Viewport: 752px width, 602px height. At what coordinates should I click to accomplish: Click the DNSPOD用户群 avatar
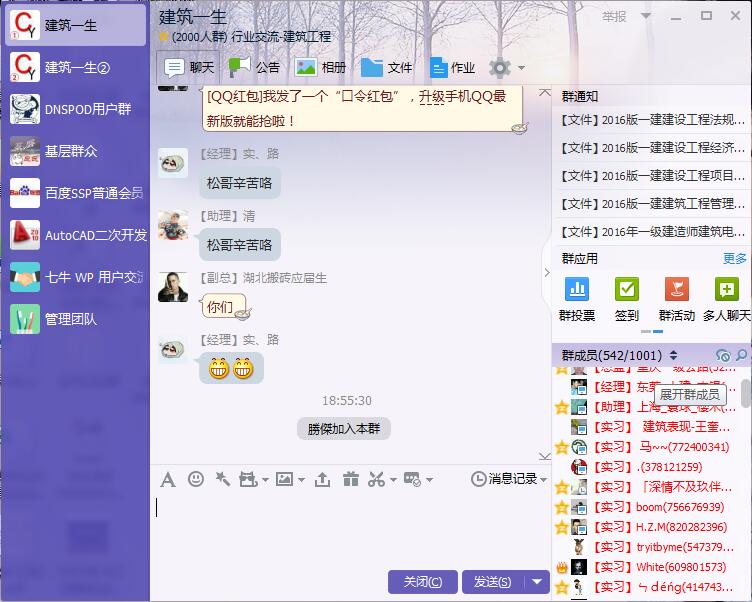click(24, 109)
